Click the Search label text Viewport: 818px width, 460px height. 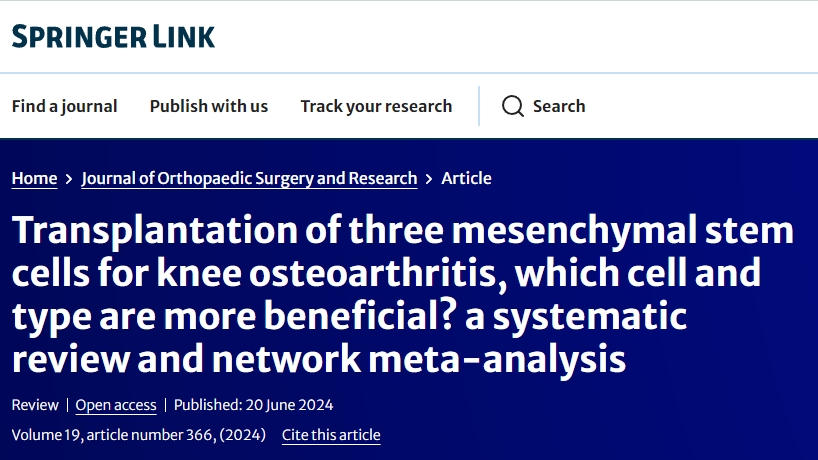click(x=559, y=106)
